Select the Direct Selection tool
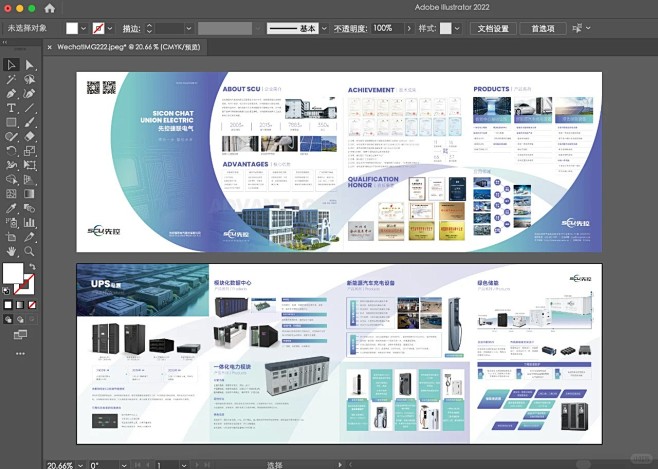 [29, 65]
